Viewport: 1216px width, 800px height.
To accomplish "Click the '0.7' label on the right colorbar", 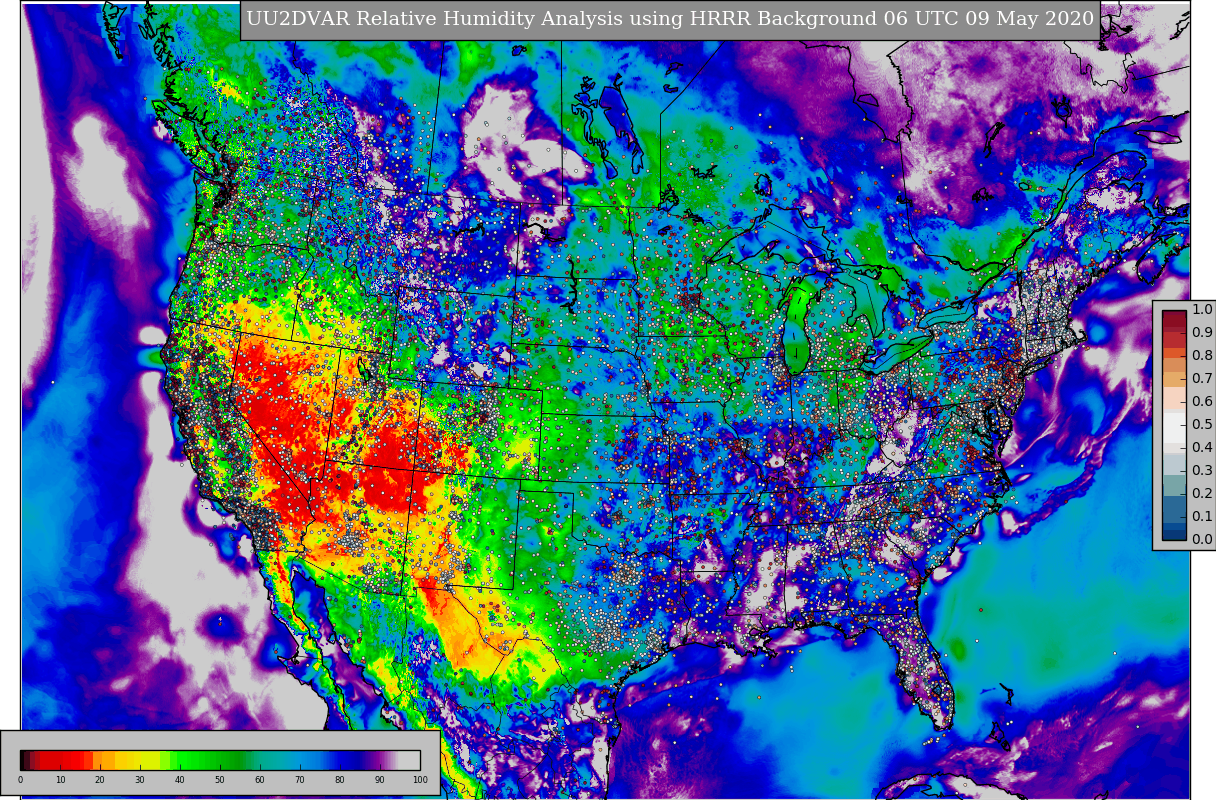I will (x=1202, y=378).
